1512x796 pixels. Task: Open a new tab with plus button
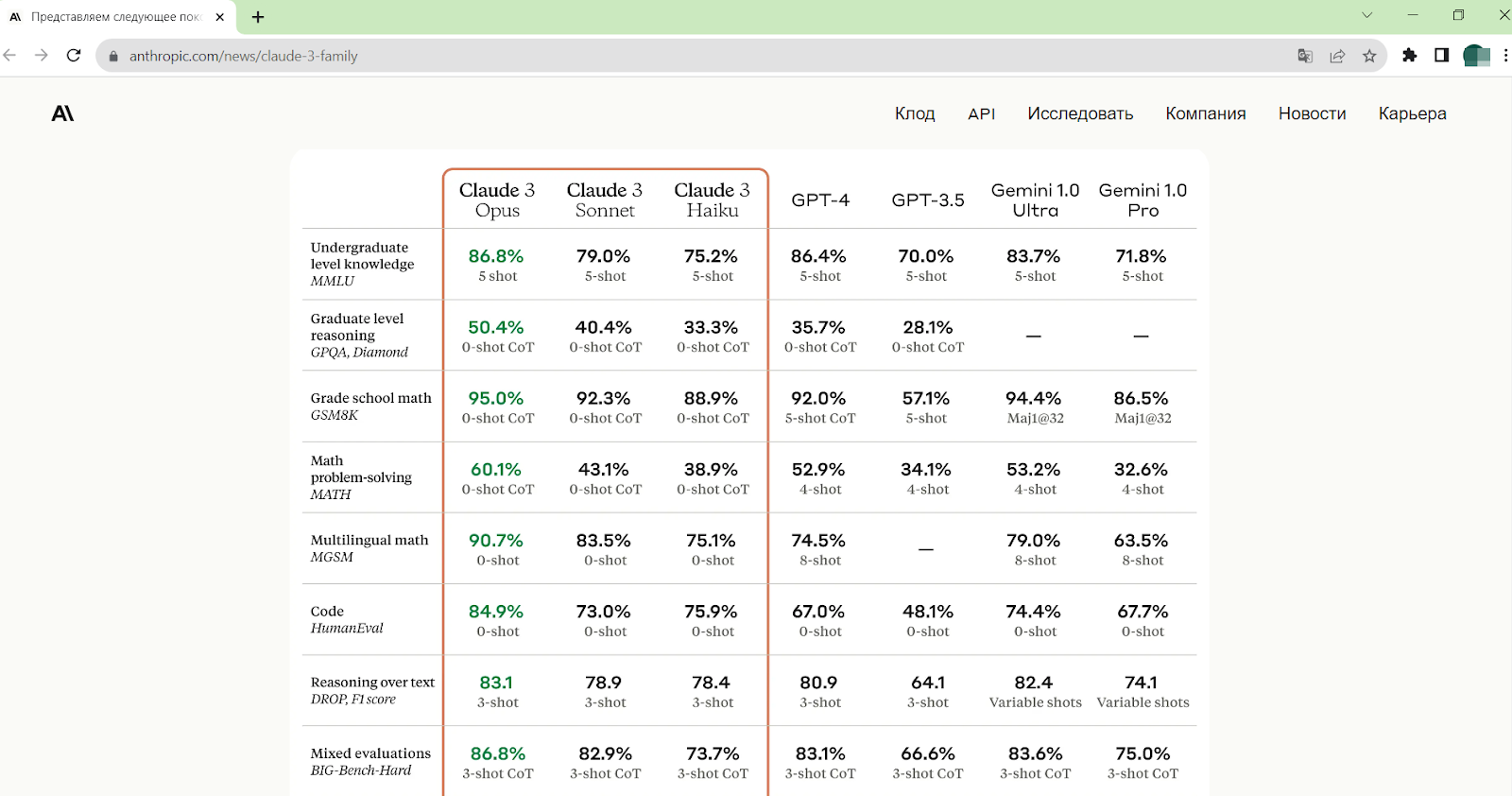tap(258, 17)
